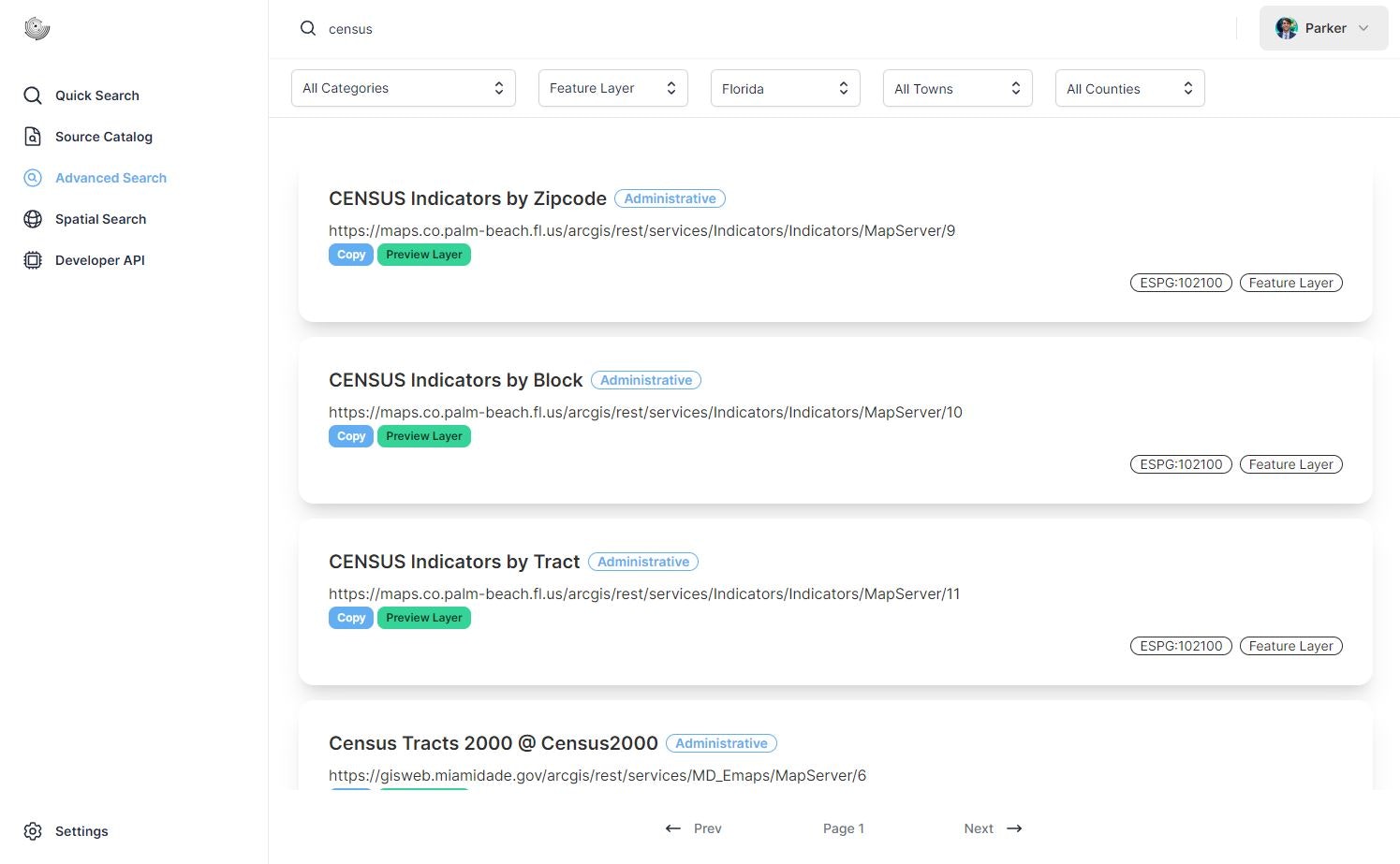Open the Feature Layer type dropdown
The height and width of the screenshot is (864, 1400).
click(x=613, y=88)
